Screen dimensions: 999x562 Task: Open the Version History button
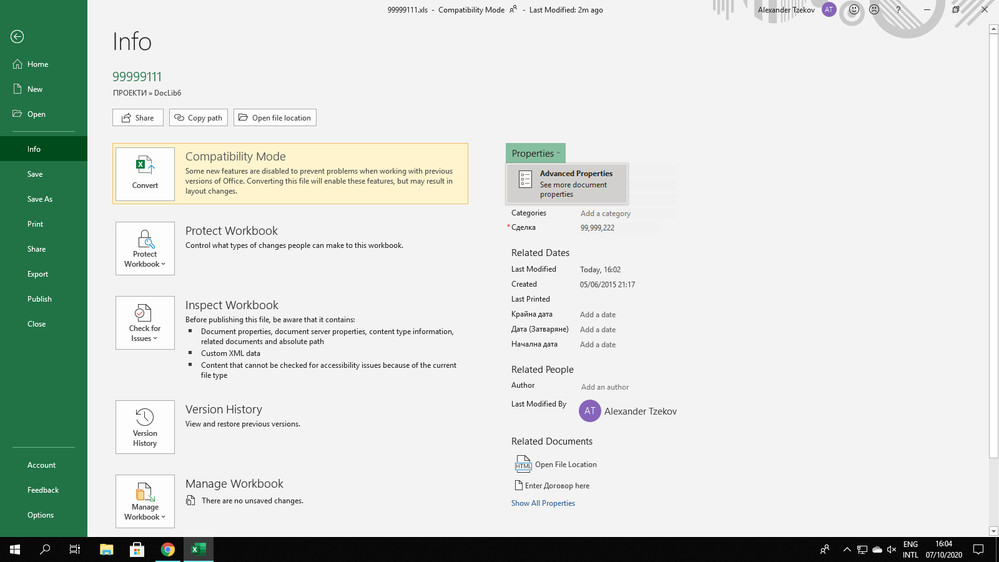click(145, 427)
